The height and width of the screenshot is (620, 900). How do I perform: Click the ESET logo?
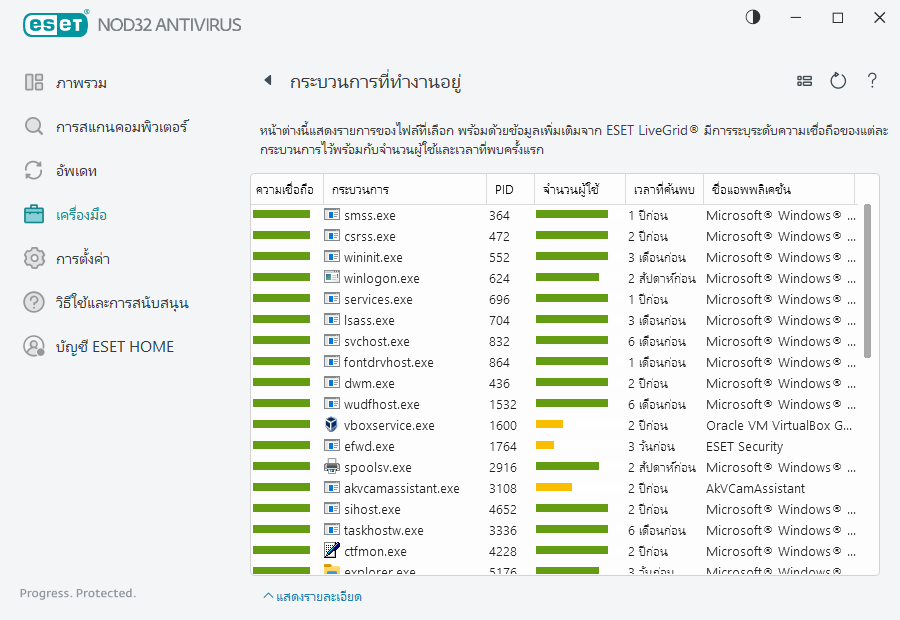click(x=56, y=24)
